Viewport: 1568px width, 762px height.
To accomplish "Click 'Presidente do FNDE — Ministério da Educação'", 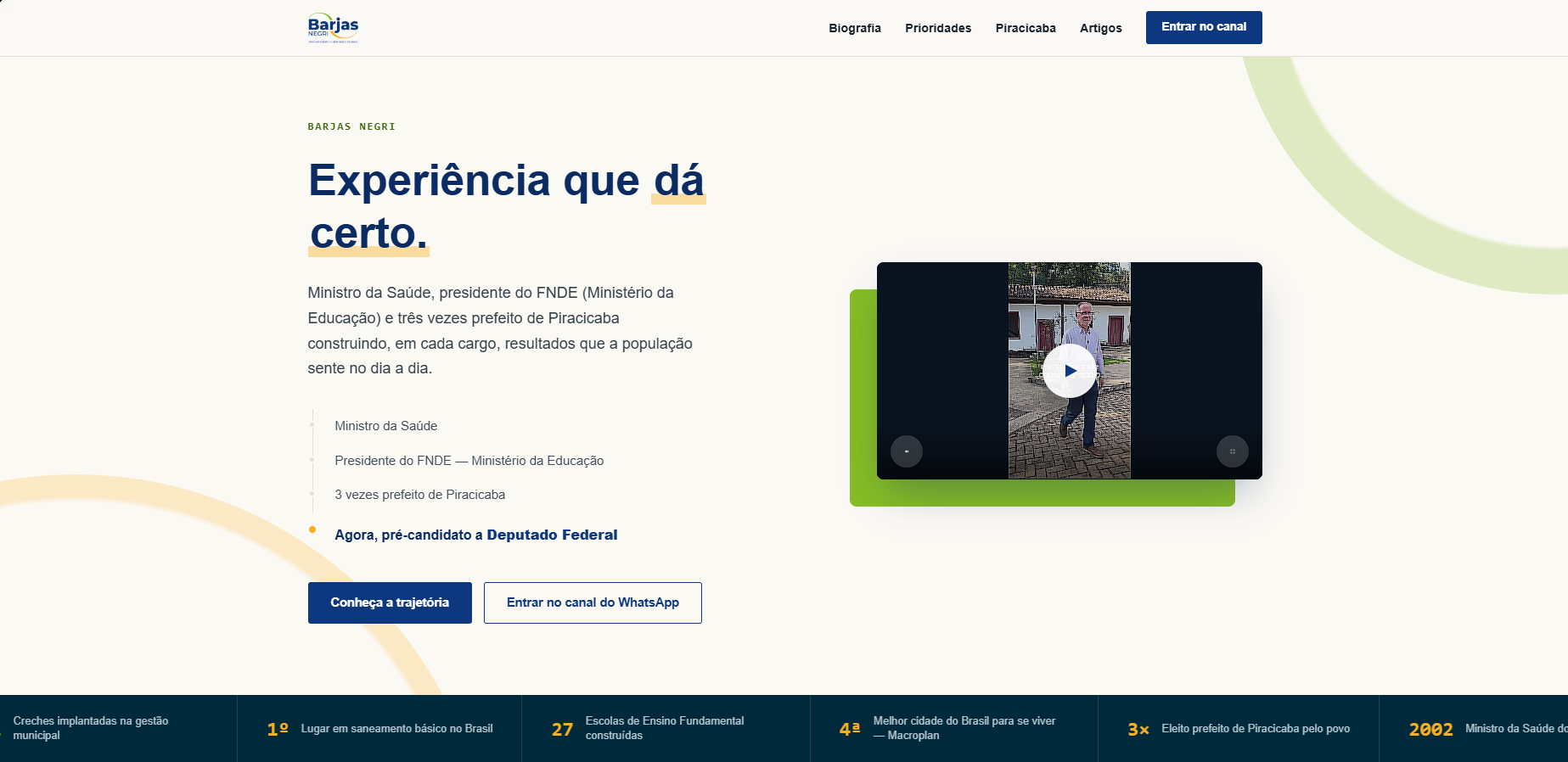I will tap(469, 461).
